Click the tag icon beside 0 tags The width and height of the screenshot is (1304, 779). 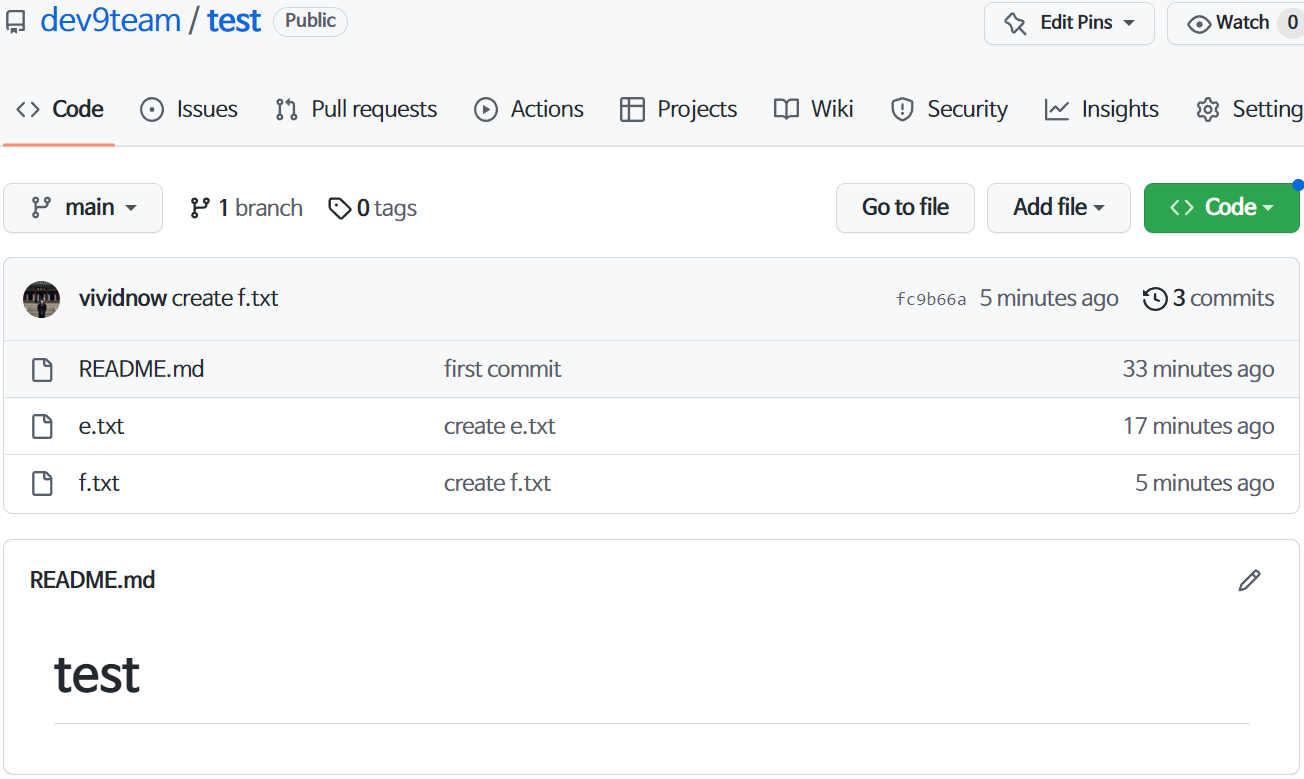pos(340,208)
